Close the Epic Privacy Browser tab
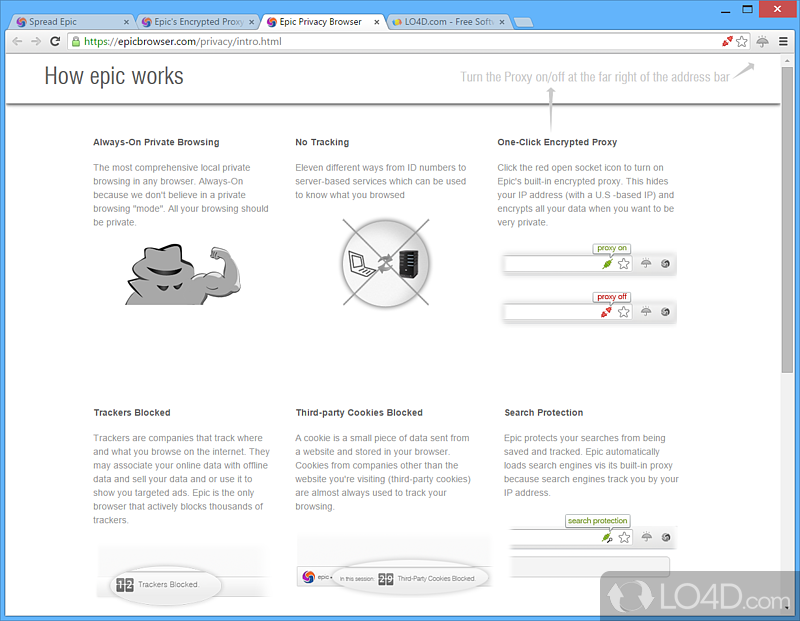 (377, 22)
